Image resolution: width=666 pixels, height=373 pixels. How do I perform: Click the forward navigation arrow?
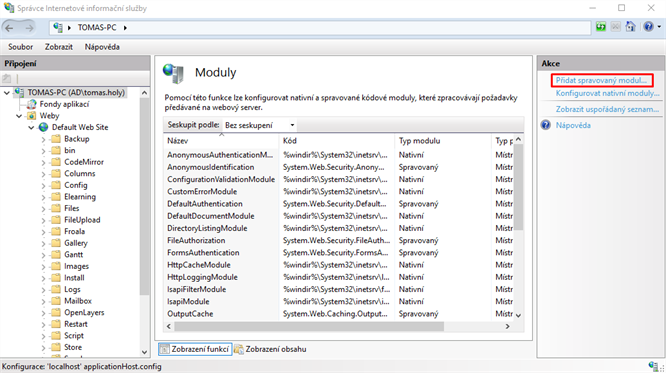click(29, 28)
